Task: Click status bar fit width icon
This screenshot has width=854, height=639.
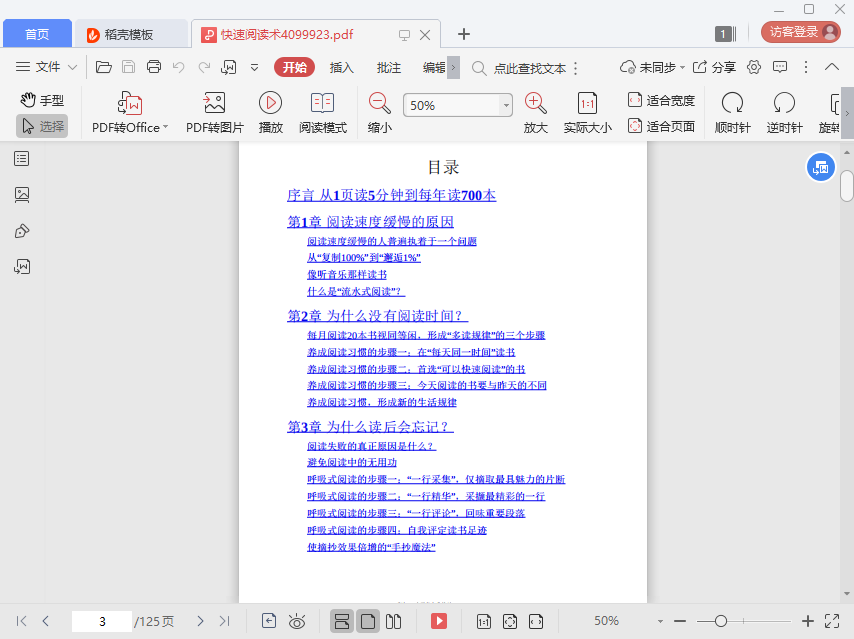Action: 536,621
